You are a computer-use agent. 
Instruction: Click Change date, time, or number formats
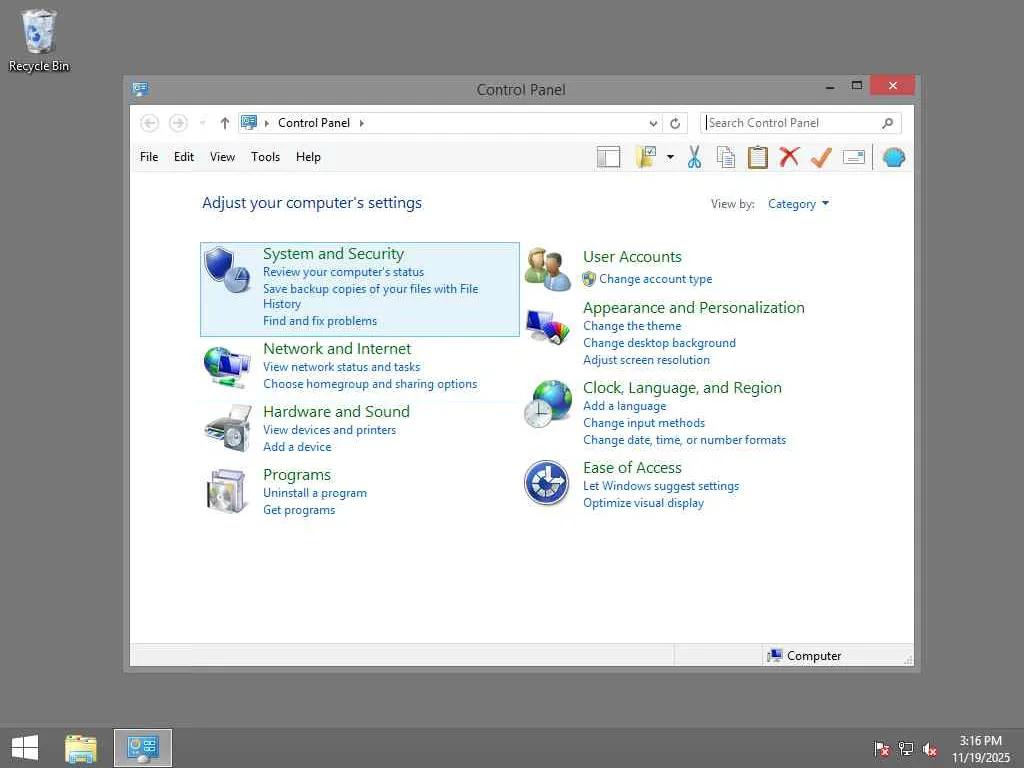pyautogui.click(x=684, y=440)
